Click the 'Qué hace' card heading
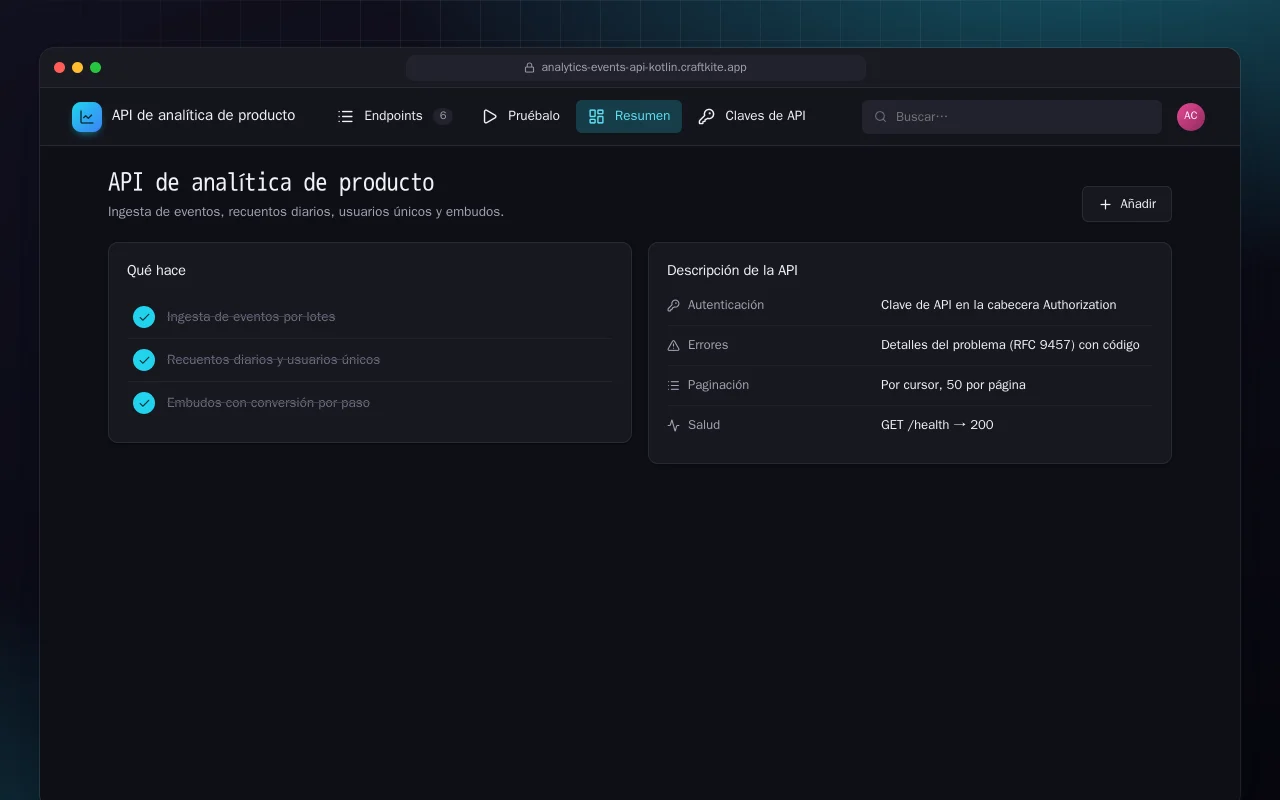This screenshot has width=1280, height=800. 156,270
